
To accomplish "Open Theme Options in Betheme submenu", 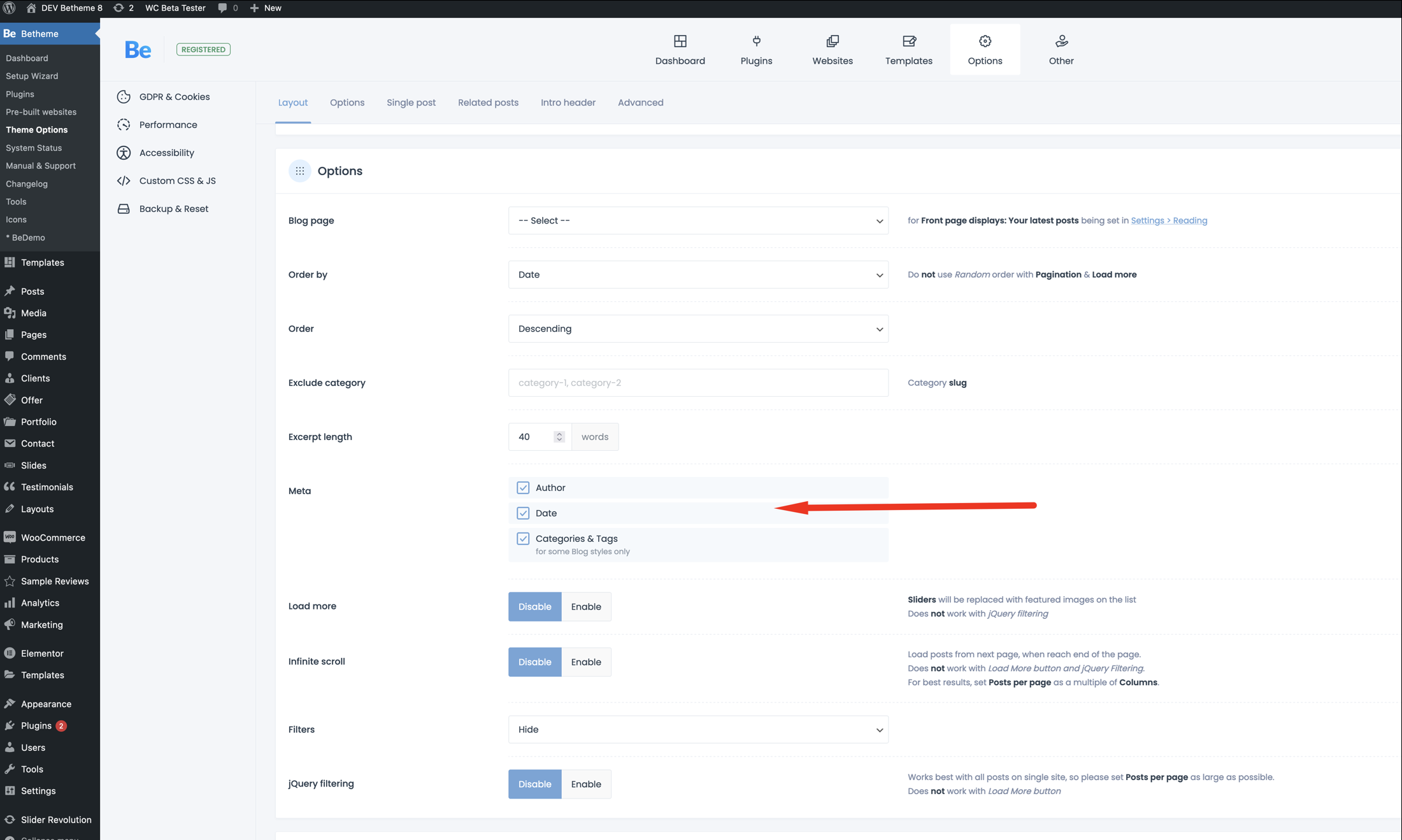I will 36,129.
